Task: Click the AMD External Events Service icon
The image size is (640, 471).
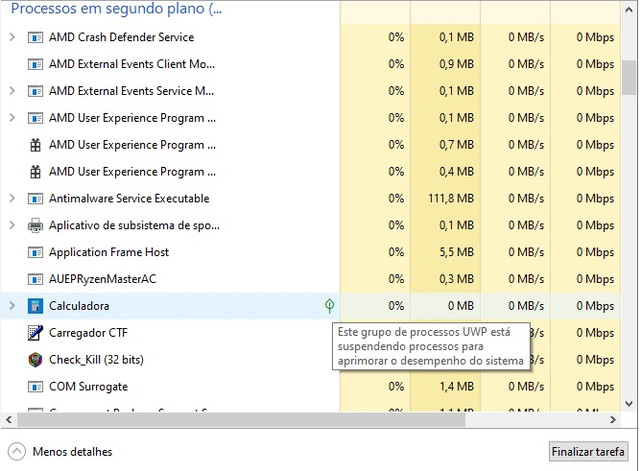Action: point(35,91)
